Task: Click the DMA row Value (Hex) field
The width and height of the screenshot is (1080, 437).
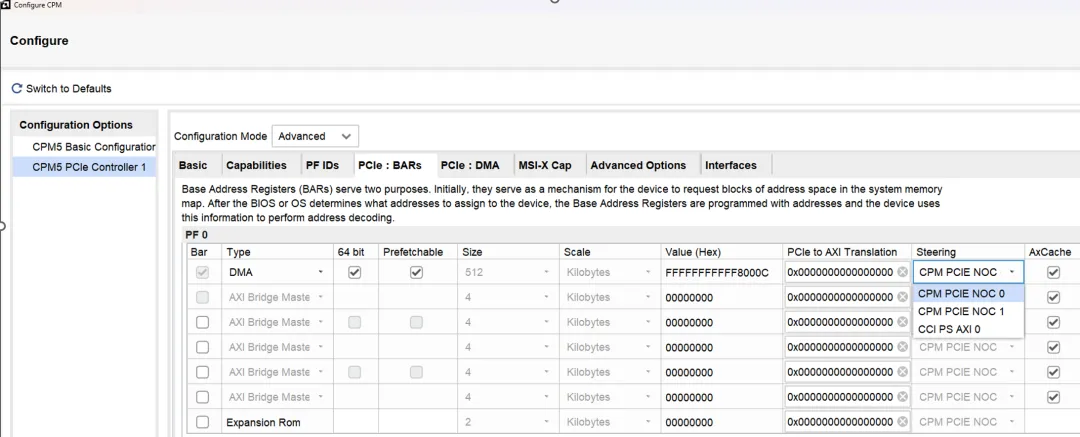Action: 718,272
